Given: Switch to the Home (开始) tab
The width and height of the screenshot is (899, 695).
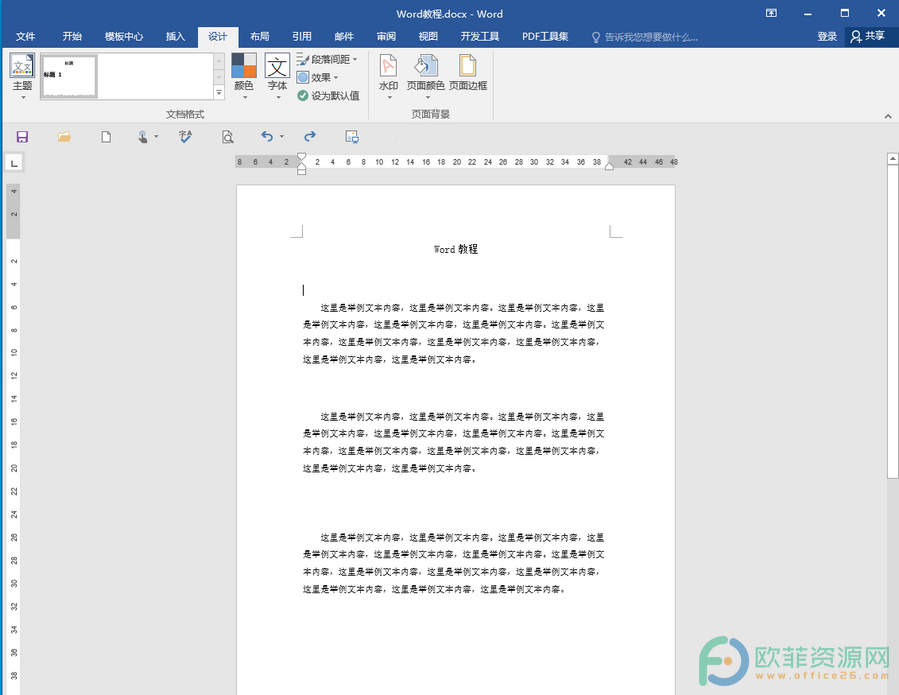Looking at the screenshot, I should tap(72, 37).
